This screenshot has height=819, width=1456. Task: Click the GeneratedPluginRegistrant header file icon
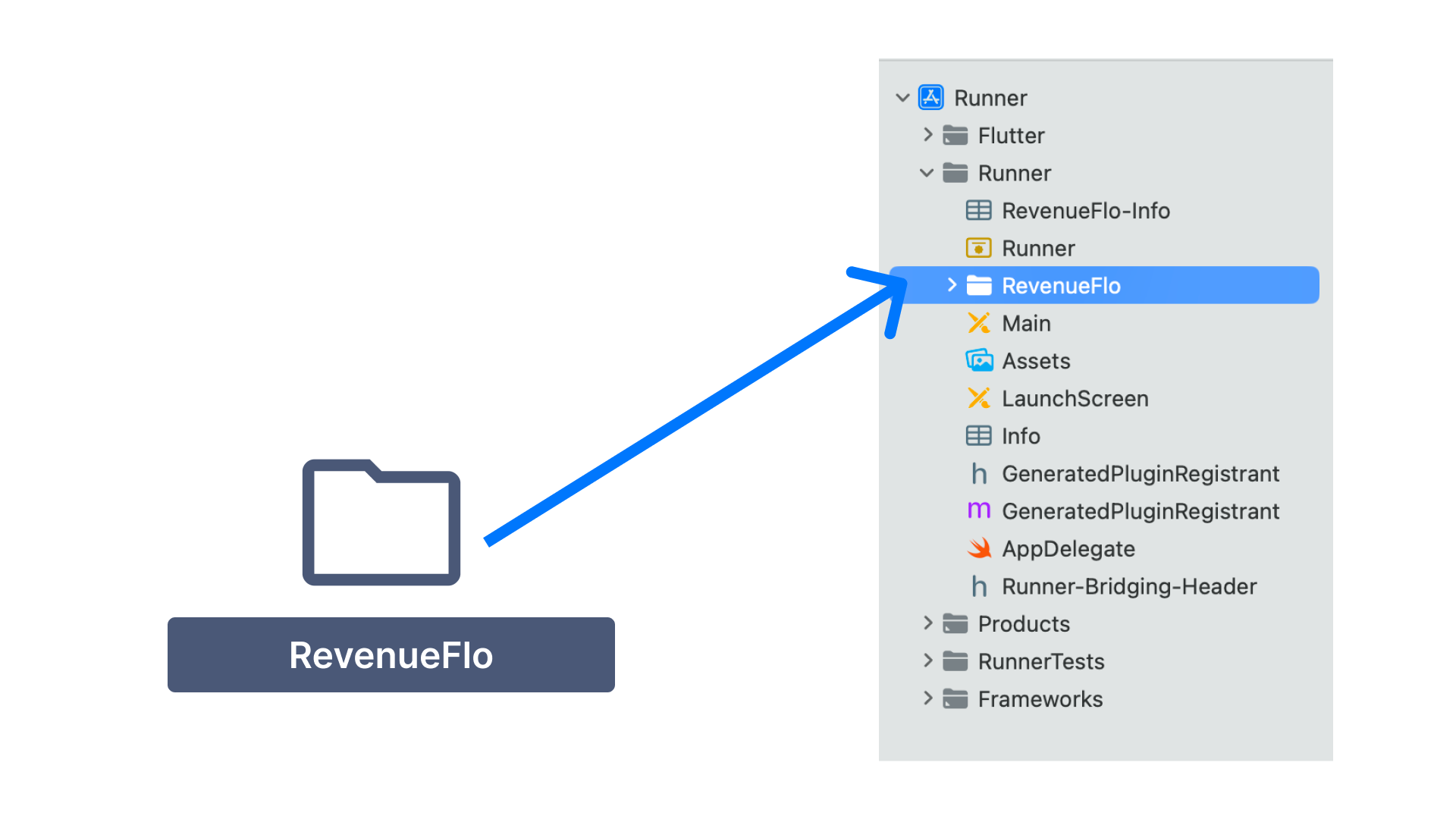pyautogui.click(x=979, y=473)
